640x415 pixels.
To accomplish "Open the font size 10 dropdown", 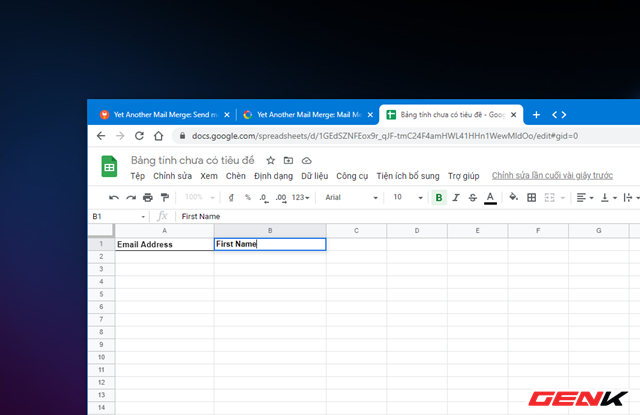I will point(407,198).
